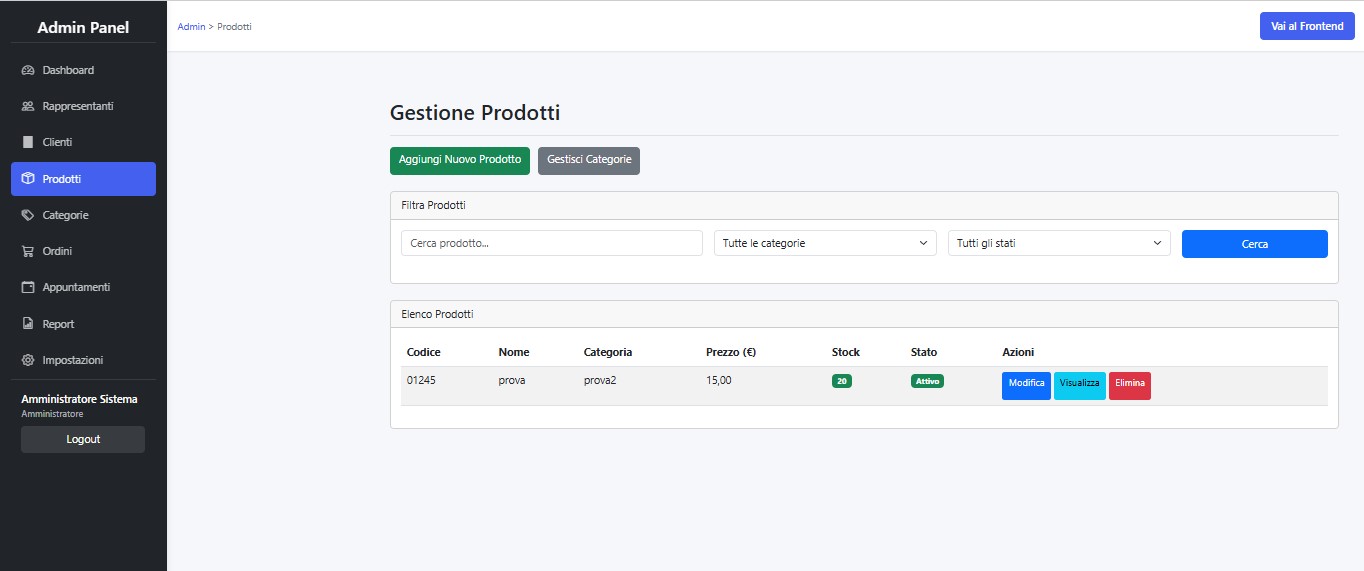Click the Categorie tag icon
Screen dimensions: 1364x571
click(28, 215)
